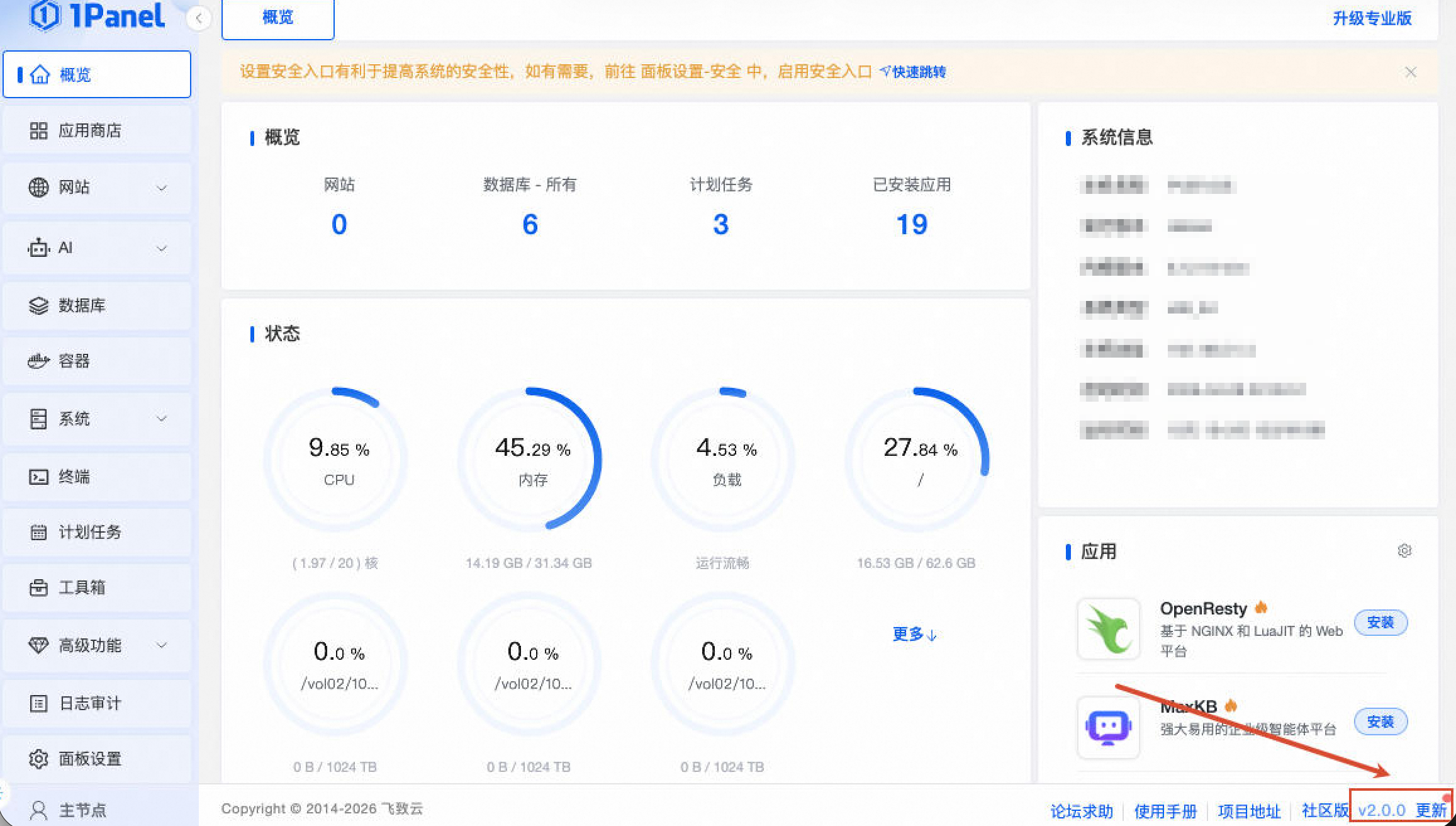1456x826 pixels.
Task: Click the MaxKB robot logo
Action: 1108,727
